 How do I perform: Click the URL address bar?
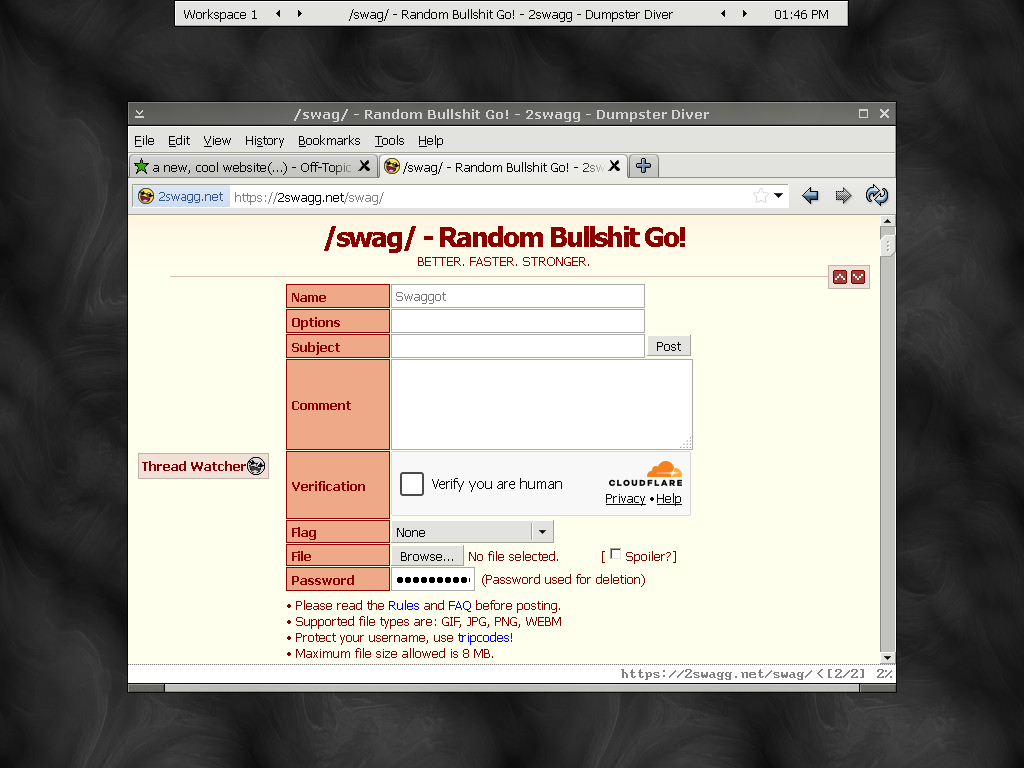pos(490,197)
